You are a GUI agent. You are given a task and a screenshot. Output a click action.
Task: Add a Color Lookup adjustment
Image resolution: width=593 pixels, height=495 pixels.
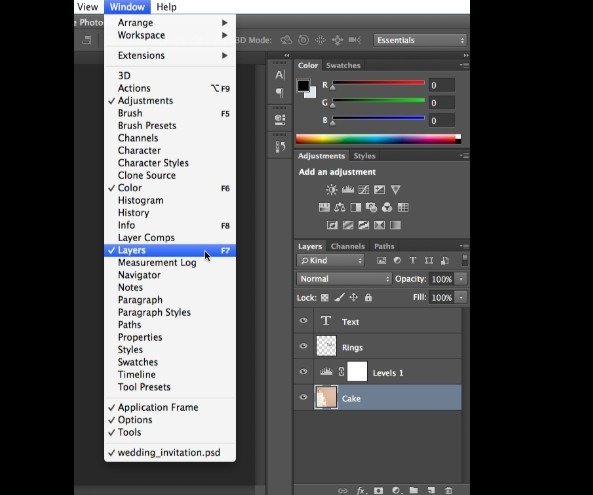(x=403, y=207)
